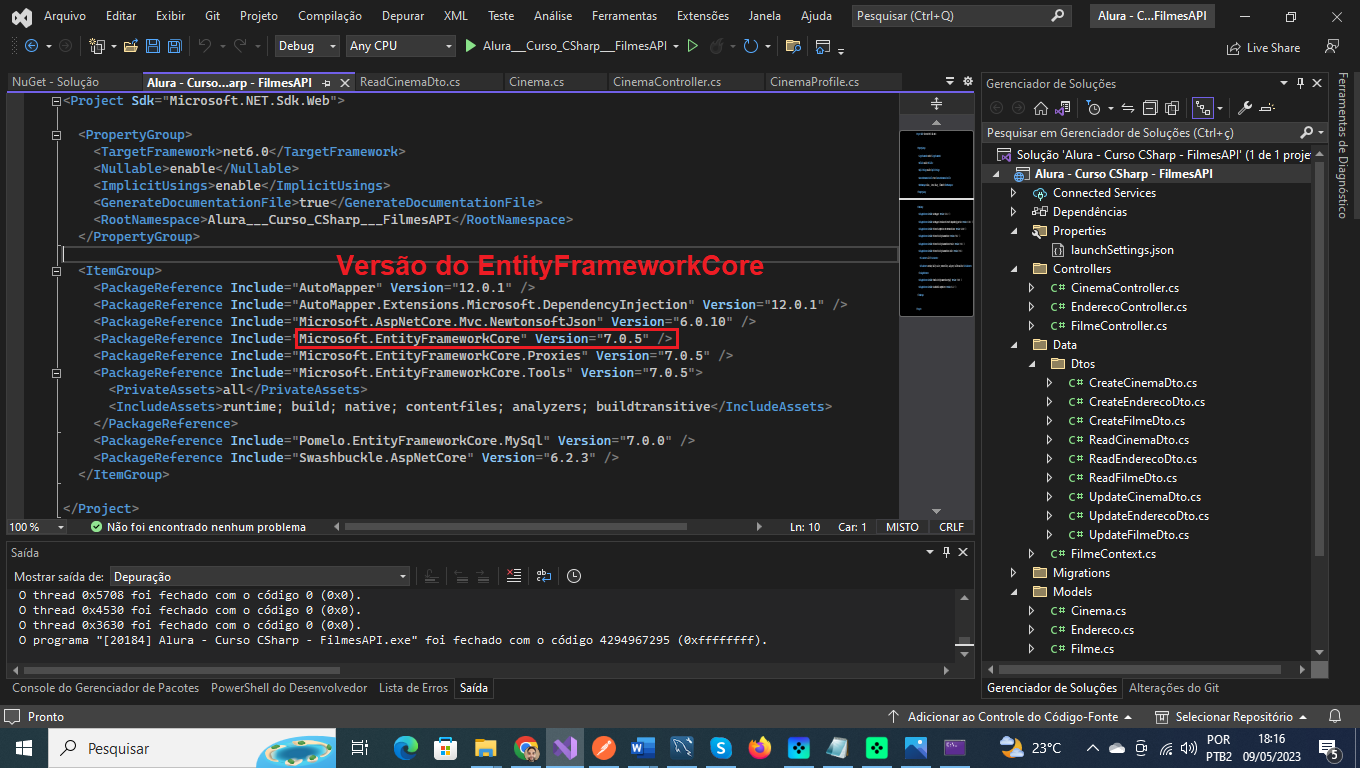Viewport: 1360px width, 768px height.
Task: Click Sync with Active Document arrows icon
Action: (x=1128, y=108)
